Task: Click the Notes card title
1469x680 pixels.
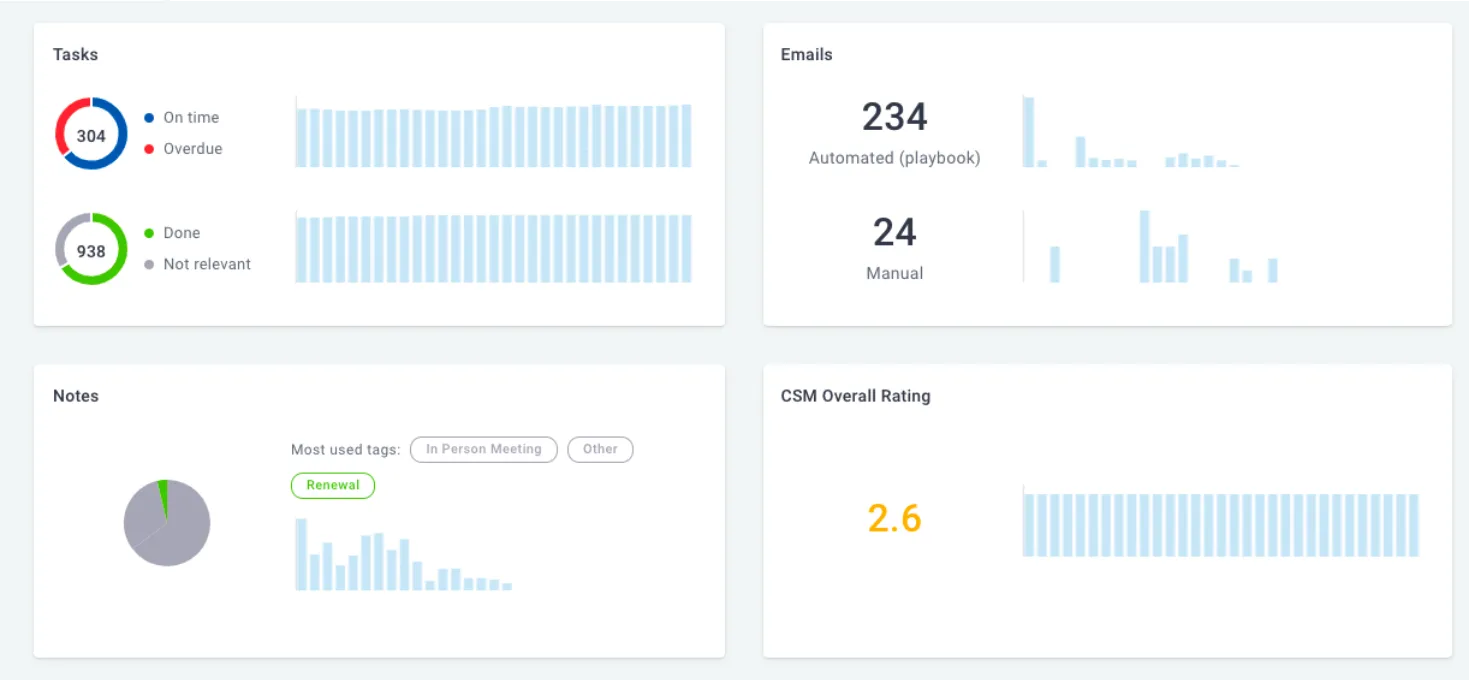Action: tap(76, 396)
